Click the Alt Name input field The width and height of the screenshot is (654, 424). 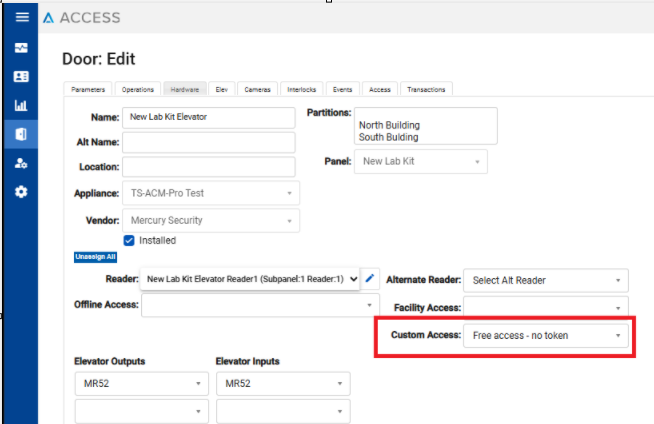click(x=209, y=143)
